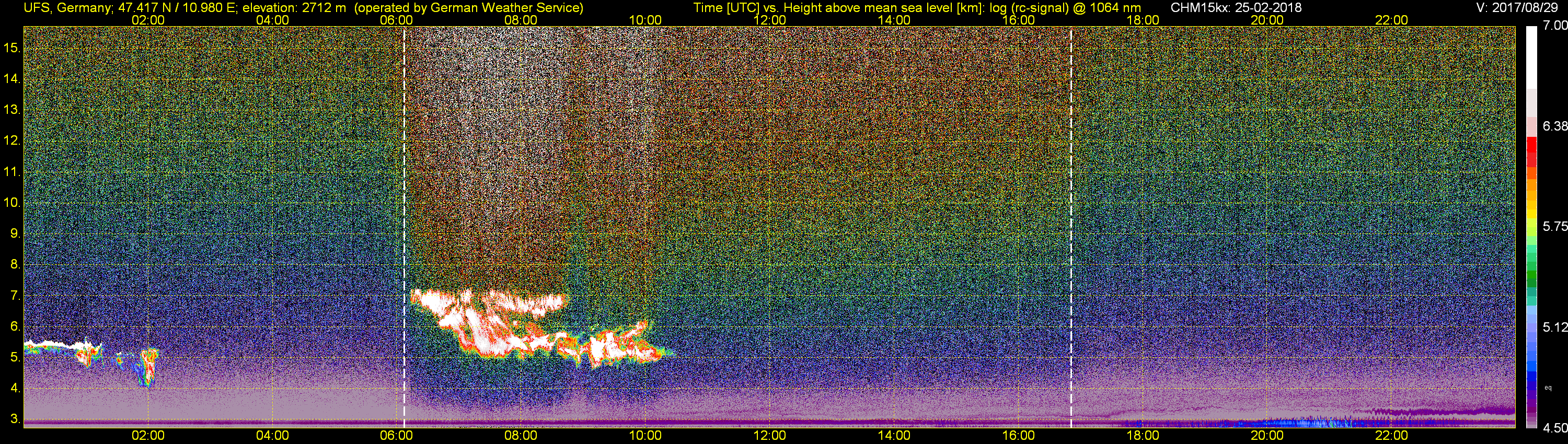Click the first white dashed vertical marker after 06:00
This screenshot has height=444, width=1568.
click(x=404, y=226)
